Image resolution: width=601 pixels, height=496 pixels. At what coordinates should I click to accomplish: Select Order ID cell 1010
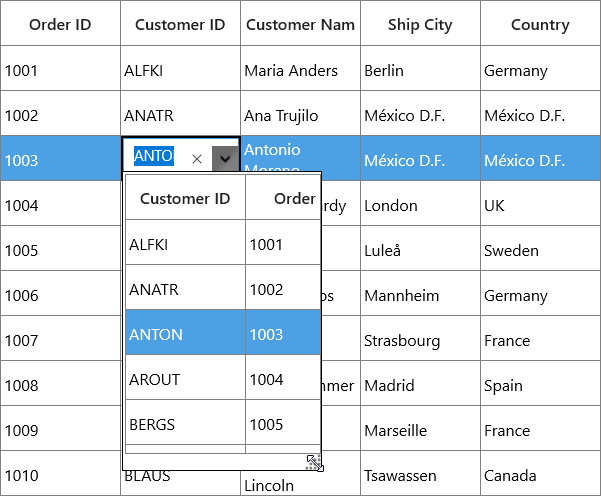point(61,475)
